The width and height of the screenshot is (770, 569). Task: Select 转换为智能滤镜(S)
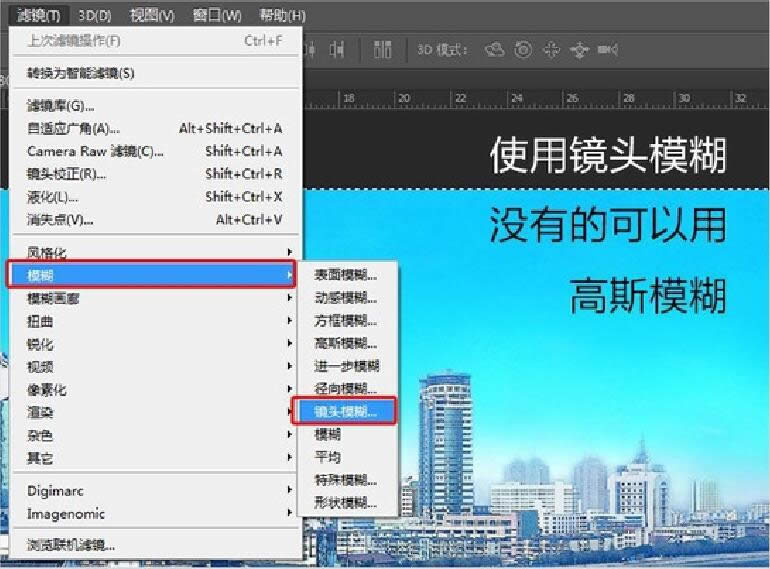pos(80,73)
